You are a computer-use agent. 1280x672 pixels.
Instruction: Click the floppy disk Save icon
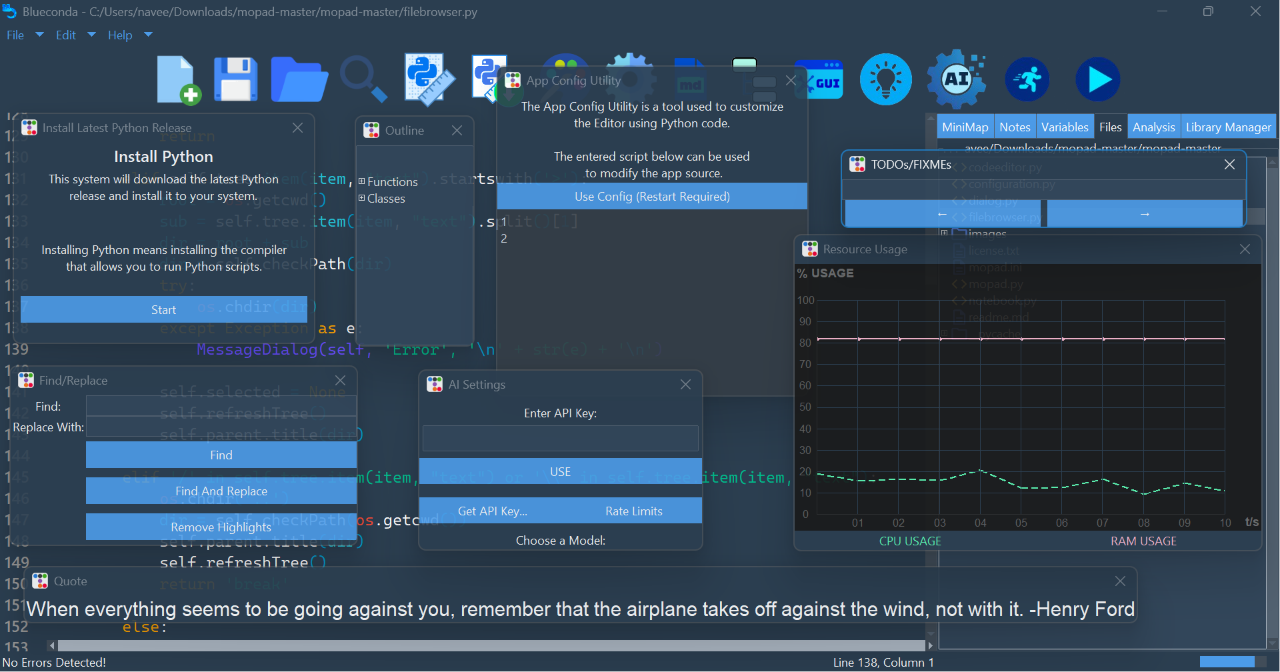pos(236,79)
